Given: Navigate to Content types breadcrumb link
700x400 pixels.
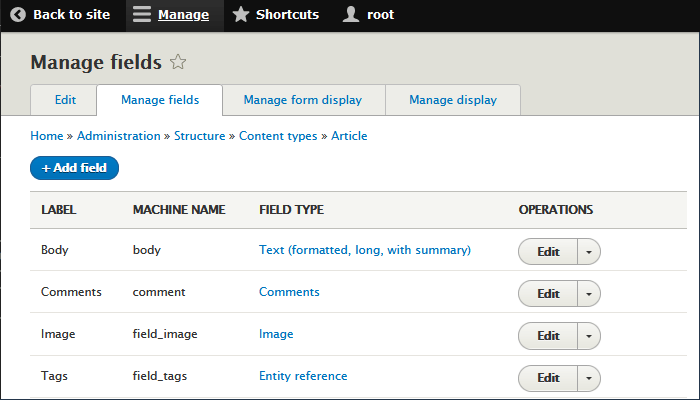Looking at the screenshot, I should pos(278,136).
